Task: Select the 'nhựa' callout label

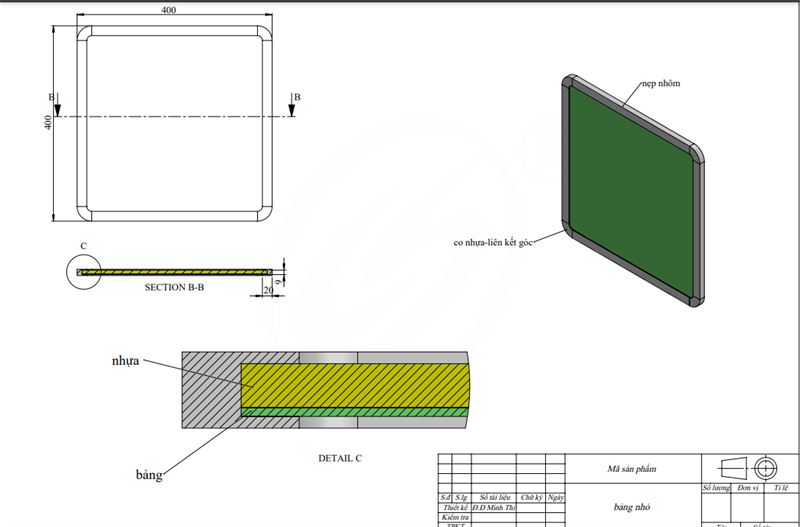Action: tap(126, 361)
